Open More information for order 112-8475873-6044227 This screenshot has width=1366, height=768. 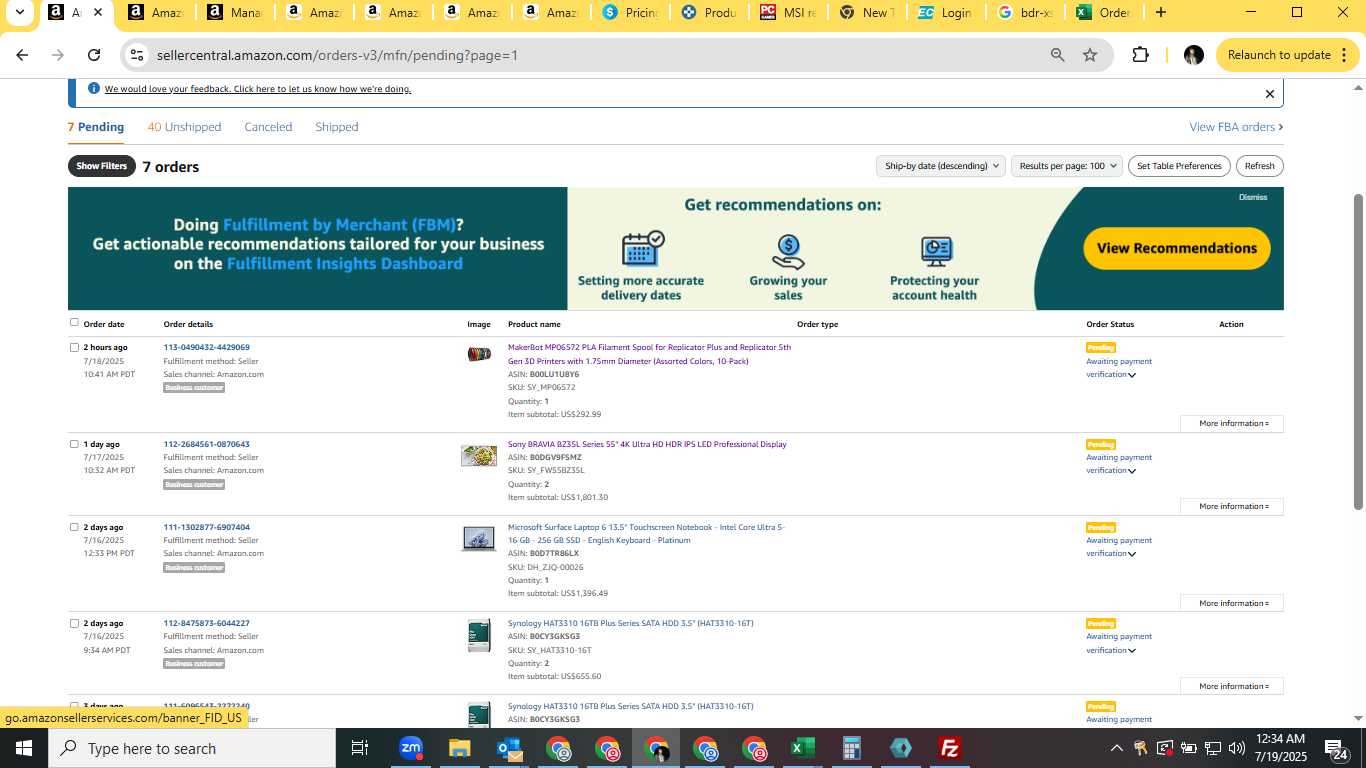[1232, 686]
